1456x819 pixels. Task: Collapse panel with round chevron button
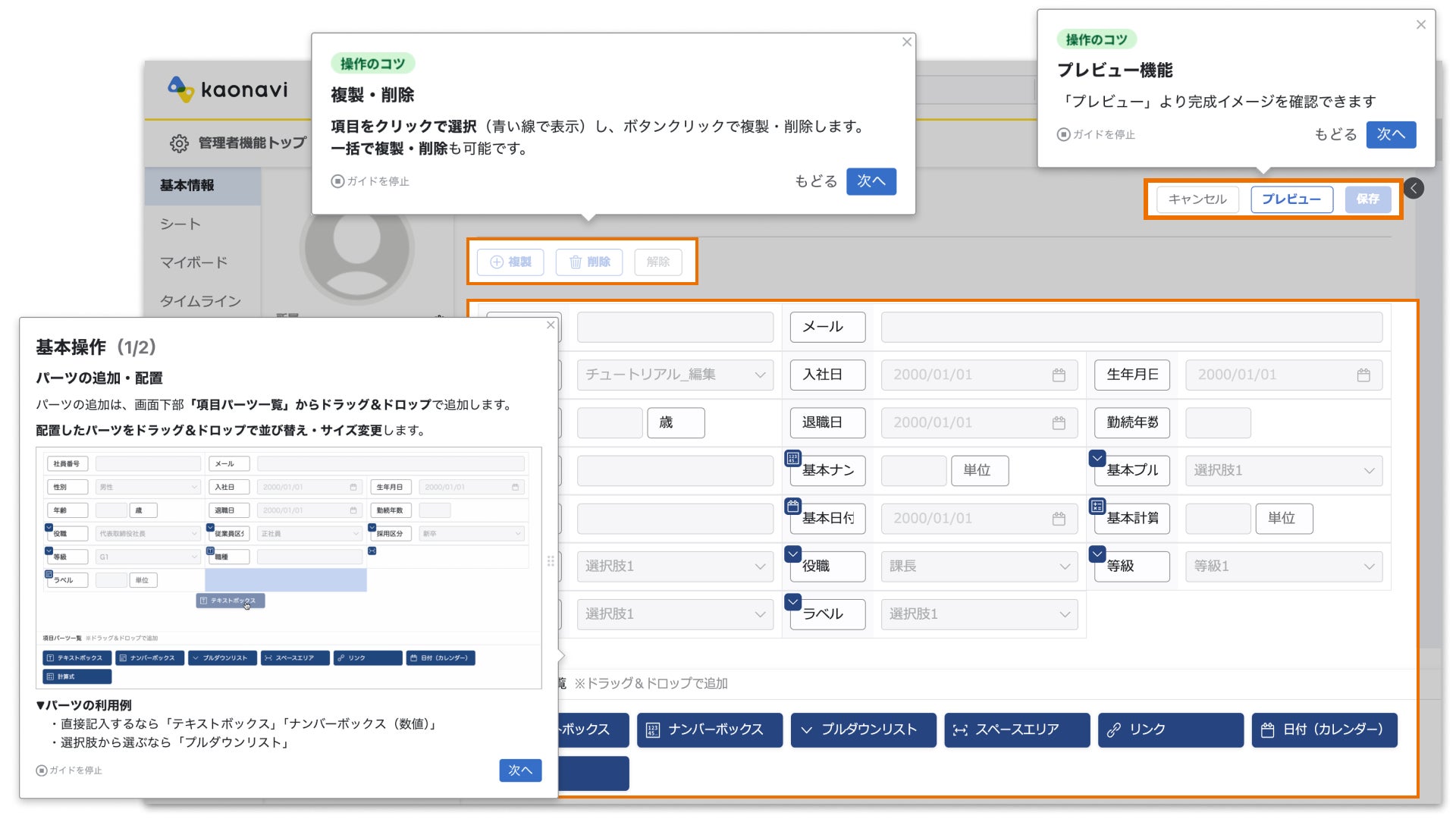tap(1414, 188)
